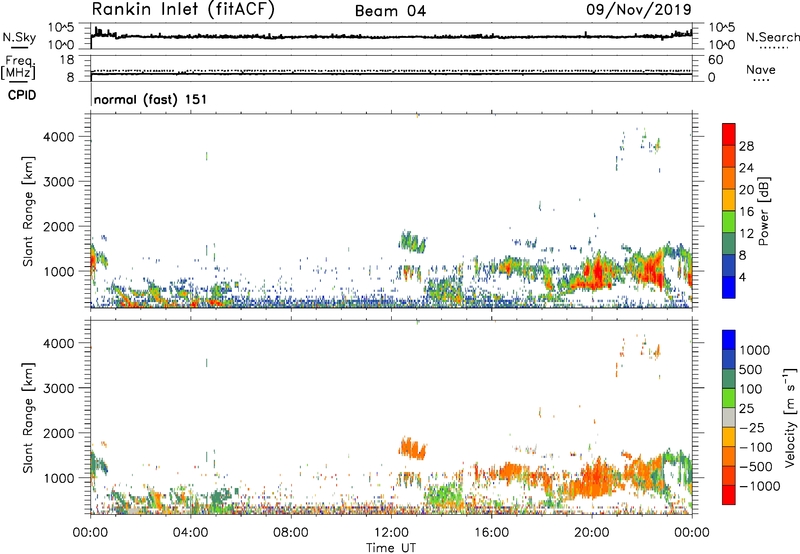The image size is (800, 554).
Task: Pick the light green 25–100 Velocity colorbar segment
Action: (729, 398)
